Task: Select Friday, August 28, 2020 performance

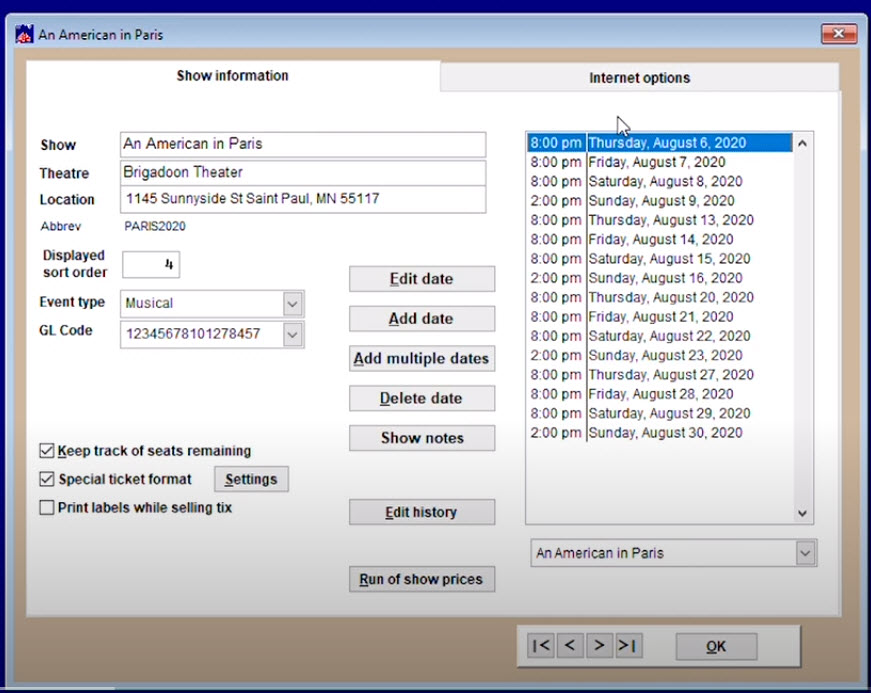Action: tap(659, 394)
